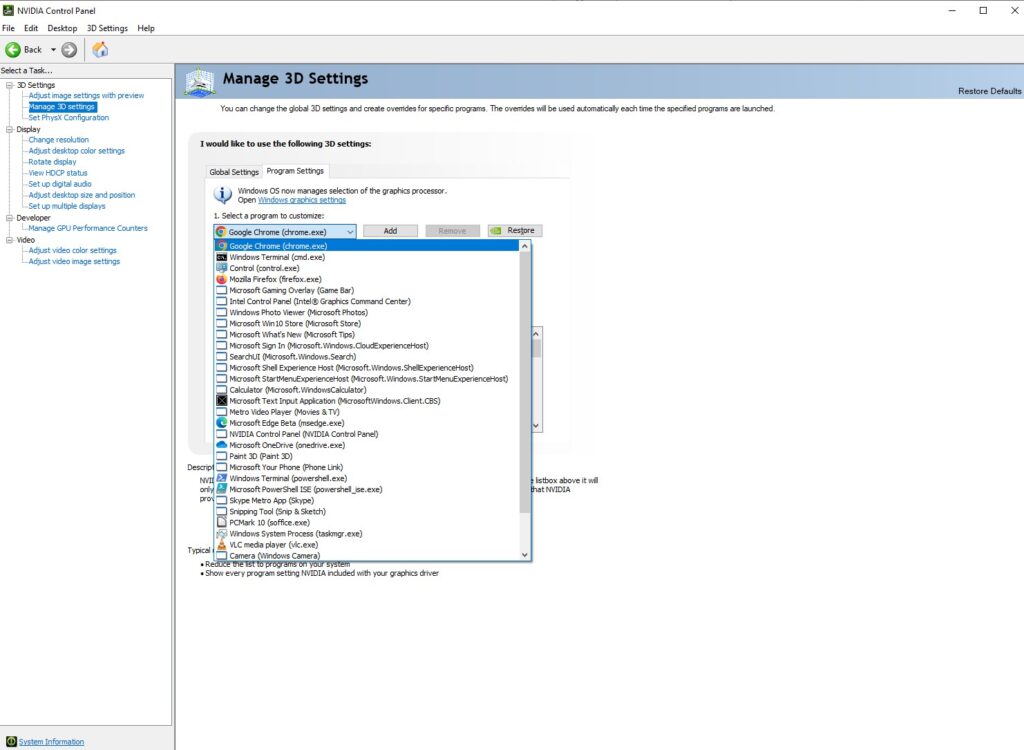
Task: Click the Home icon in toolbar
Action: [x=100, y=50]
